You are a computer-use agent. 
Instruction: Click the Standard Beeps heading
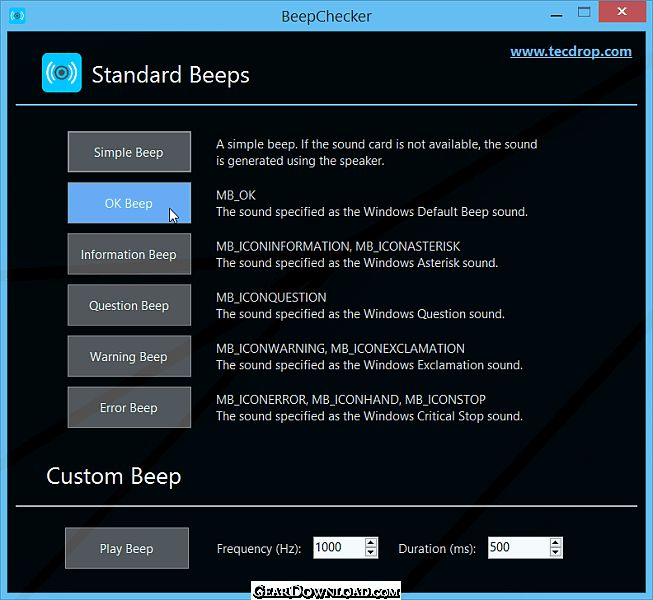[x=171, y=75]
